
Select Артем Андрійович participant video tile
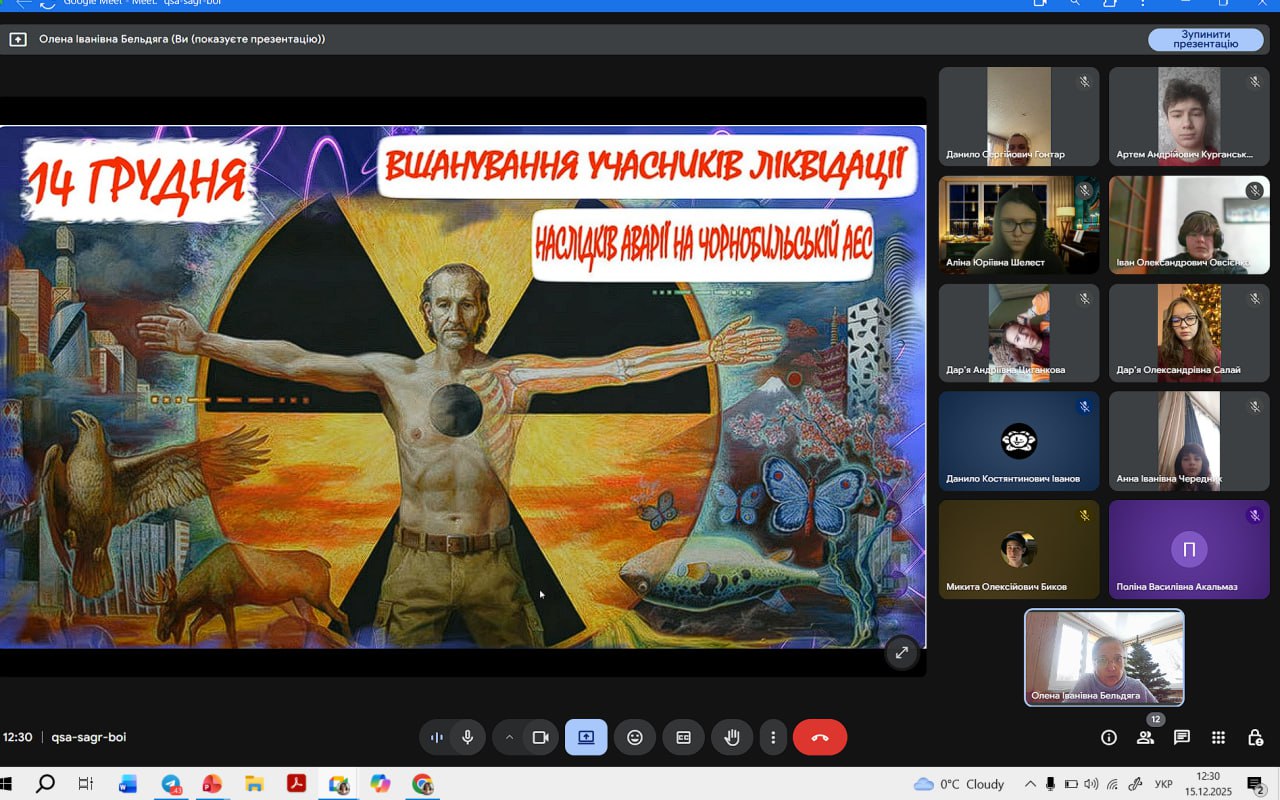coord(1189,116)
